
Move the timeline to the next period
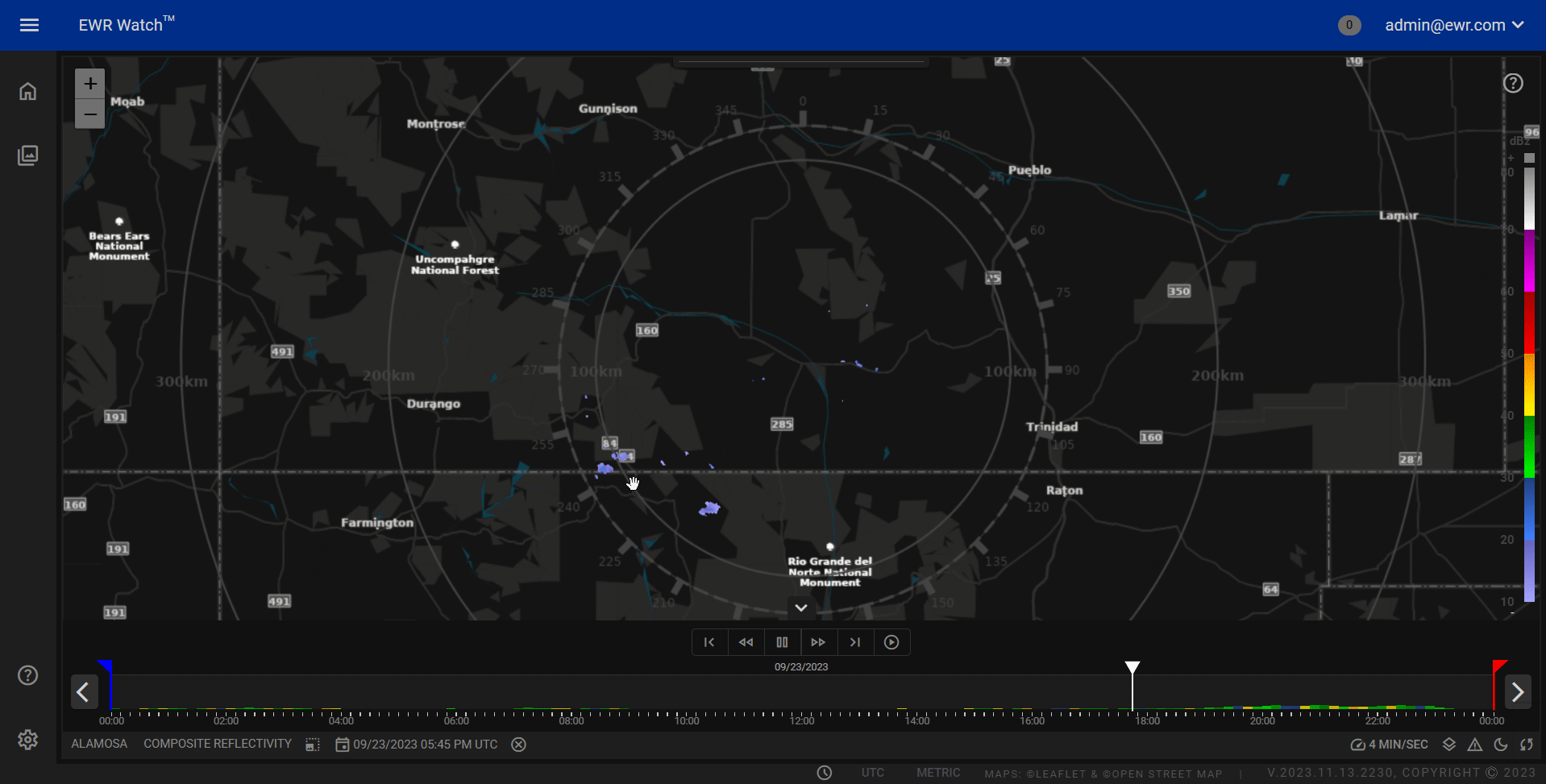(x=1518, y=691)
